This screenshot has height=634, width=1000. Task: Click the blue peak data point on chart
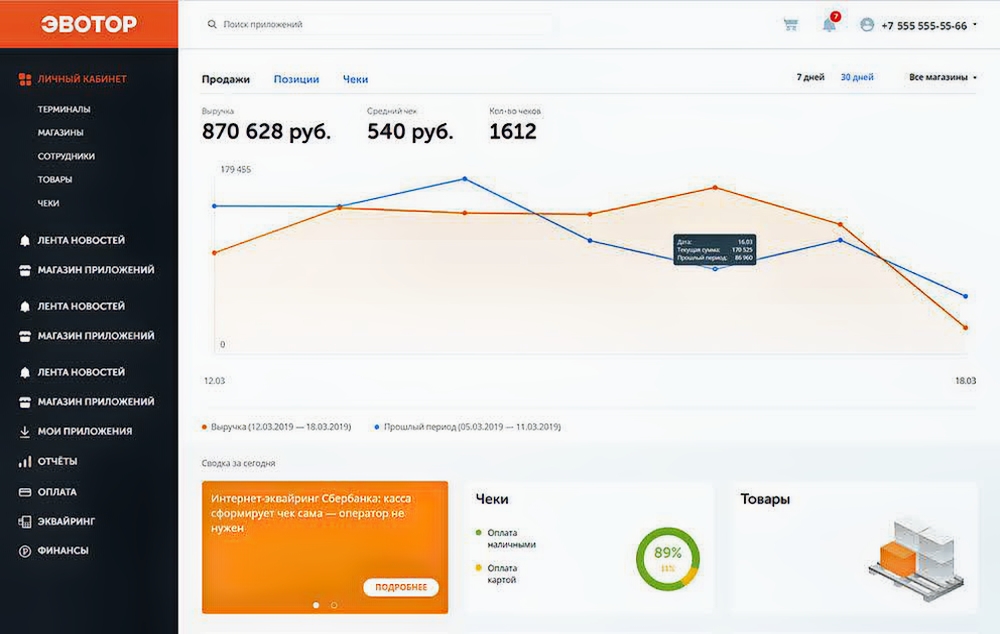[x=465, y=179]
